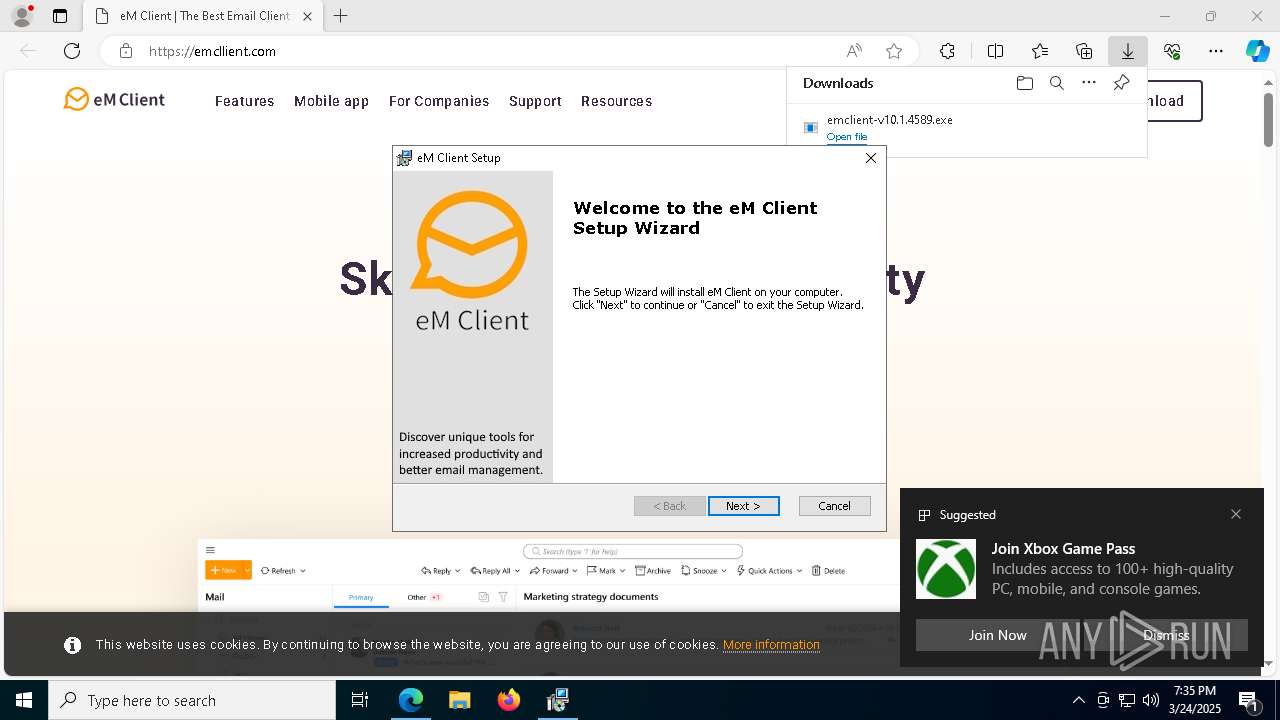Add this page to favorites with star icon
The width and height of the screenshot is (1280, 720).
click(894, 51)
